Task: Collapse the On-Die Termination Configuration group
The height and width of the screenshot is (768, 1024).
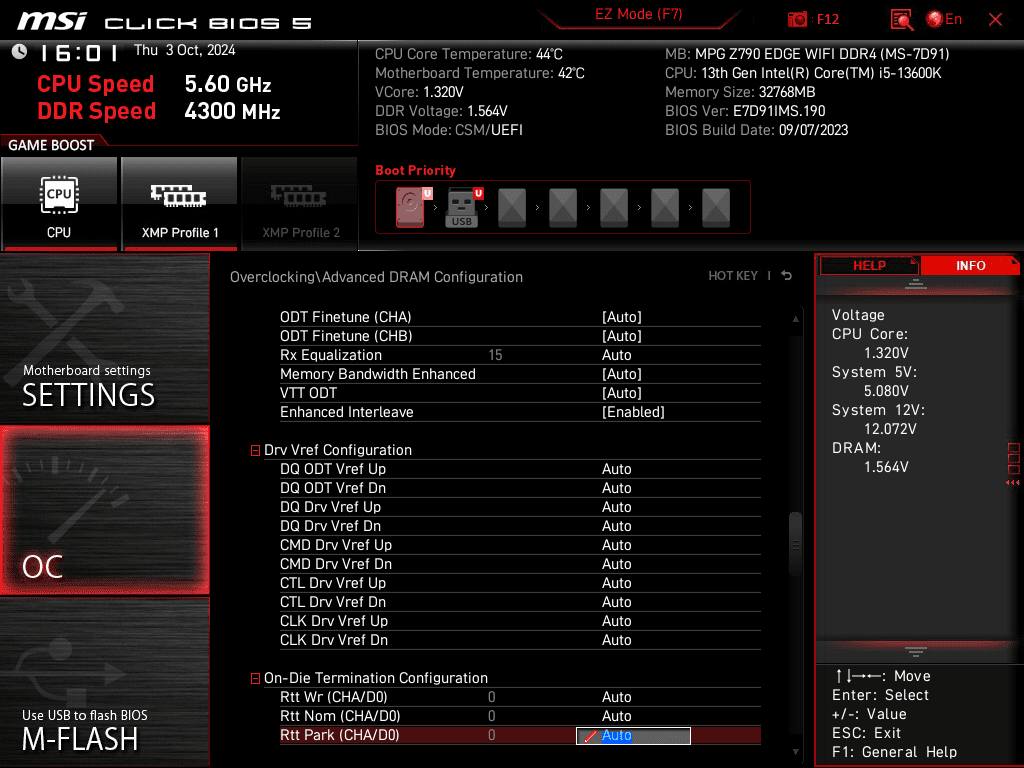Action: (255, 679)
